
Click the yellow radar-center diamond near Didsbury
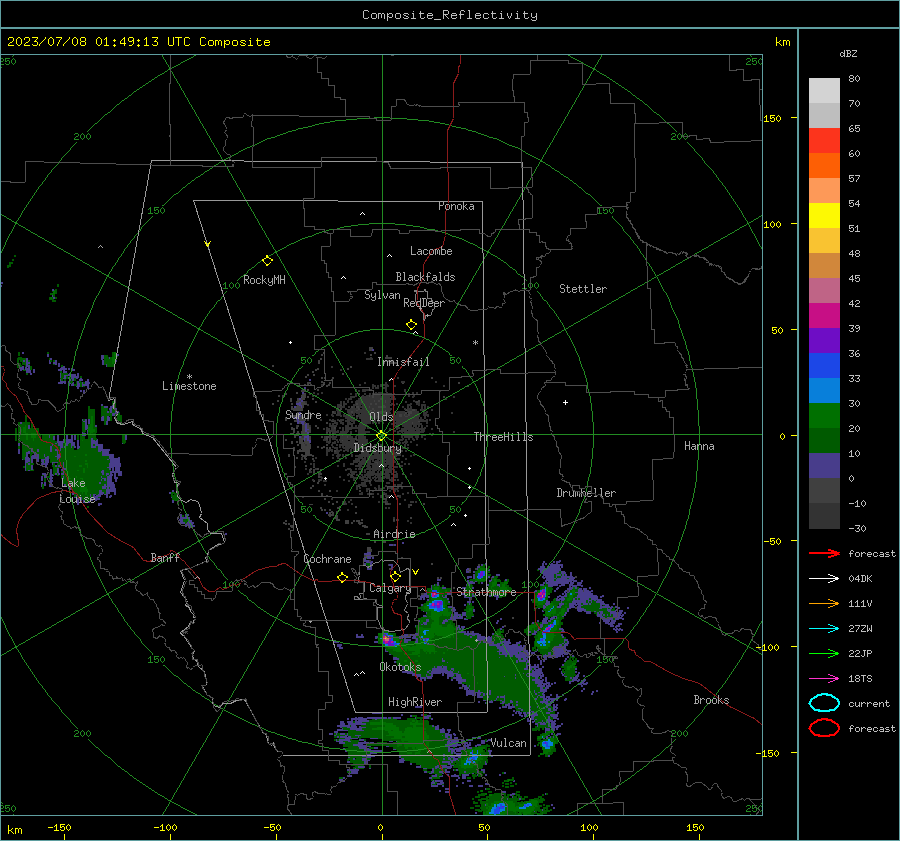tap(381, 436)
